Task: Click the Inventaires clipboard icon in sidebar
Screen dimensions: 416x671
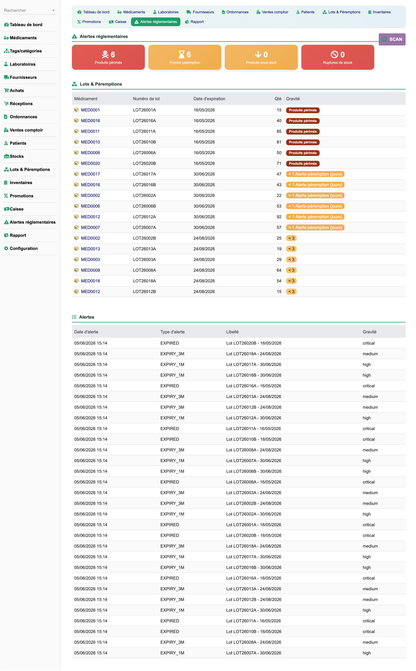Action: 6,183
